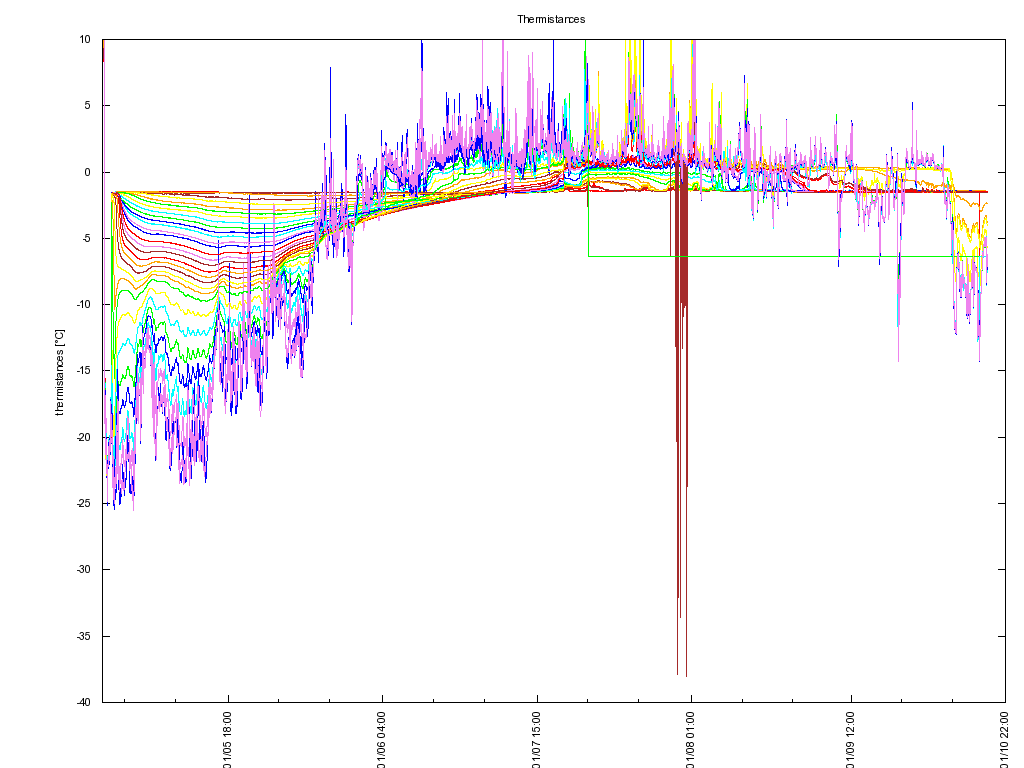Select the '01/09 12:00' time axis label
Image resolution: width=1024 pixels, height=768 pixels.
851,739
